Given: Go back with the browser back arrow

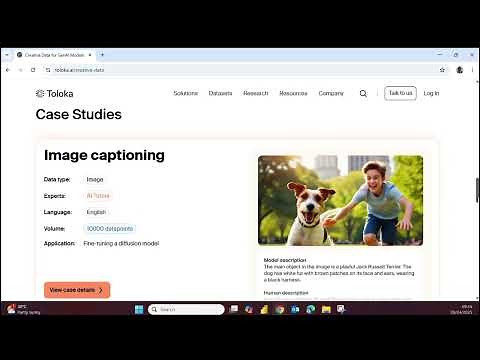Looking at the screenshot, I should 8,70.
